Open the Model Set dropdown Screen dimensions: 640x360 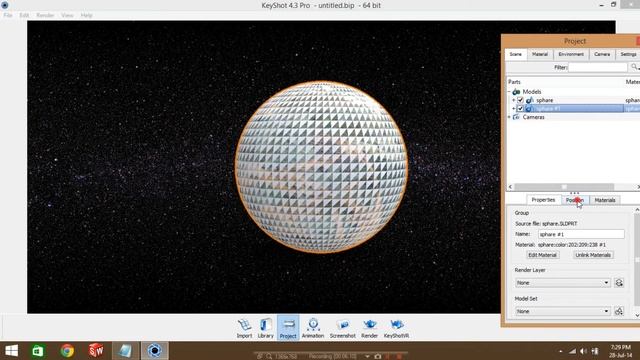click(x=562, y=311)
